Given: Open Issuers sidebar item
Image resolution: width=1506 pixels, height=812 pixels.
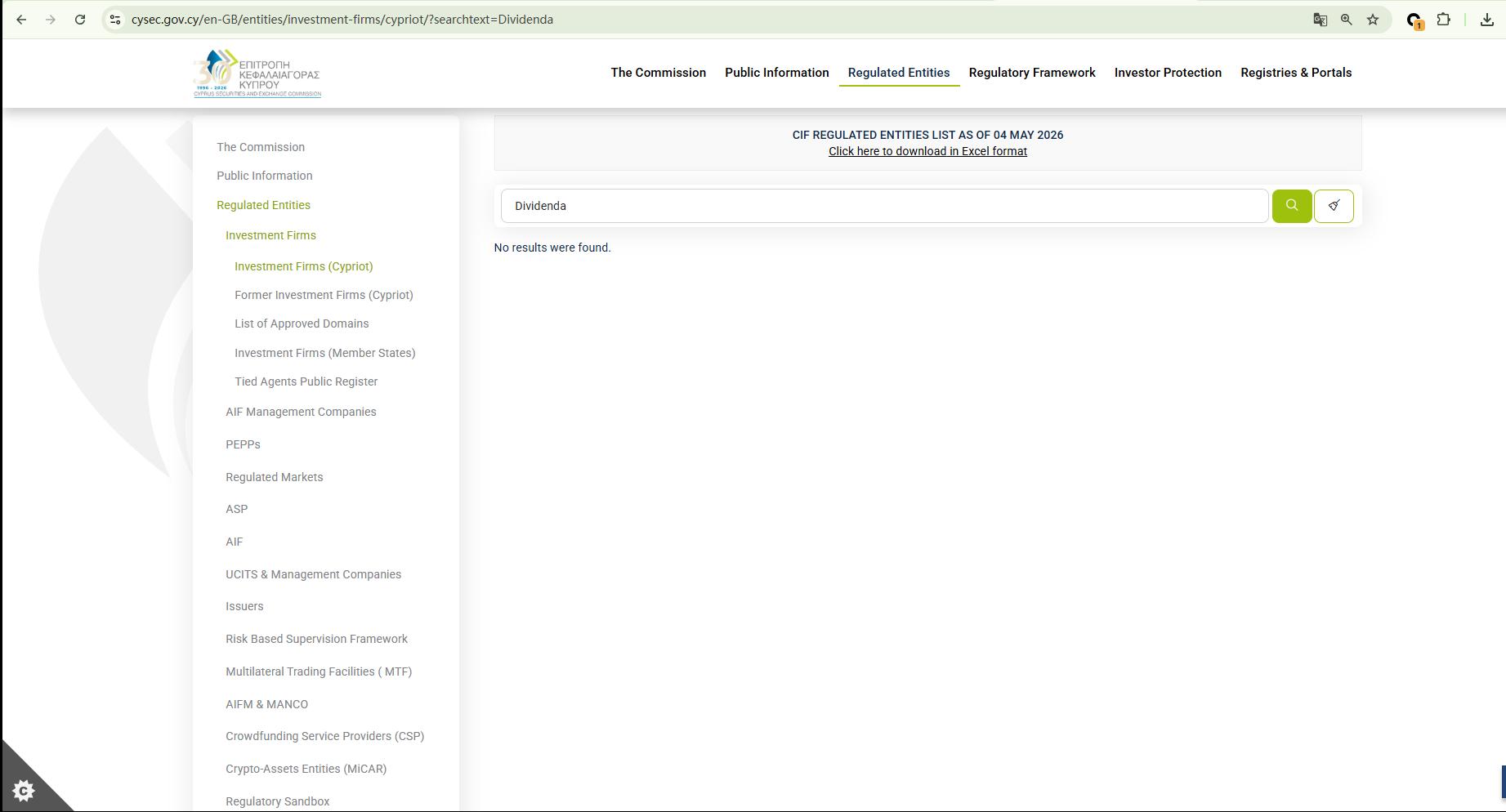Looking at the screenshot, I should click(x=244, y=606).
